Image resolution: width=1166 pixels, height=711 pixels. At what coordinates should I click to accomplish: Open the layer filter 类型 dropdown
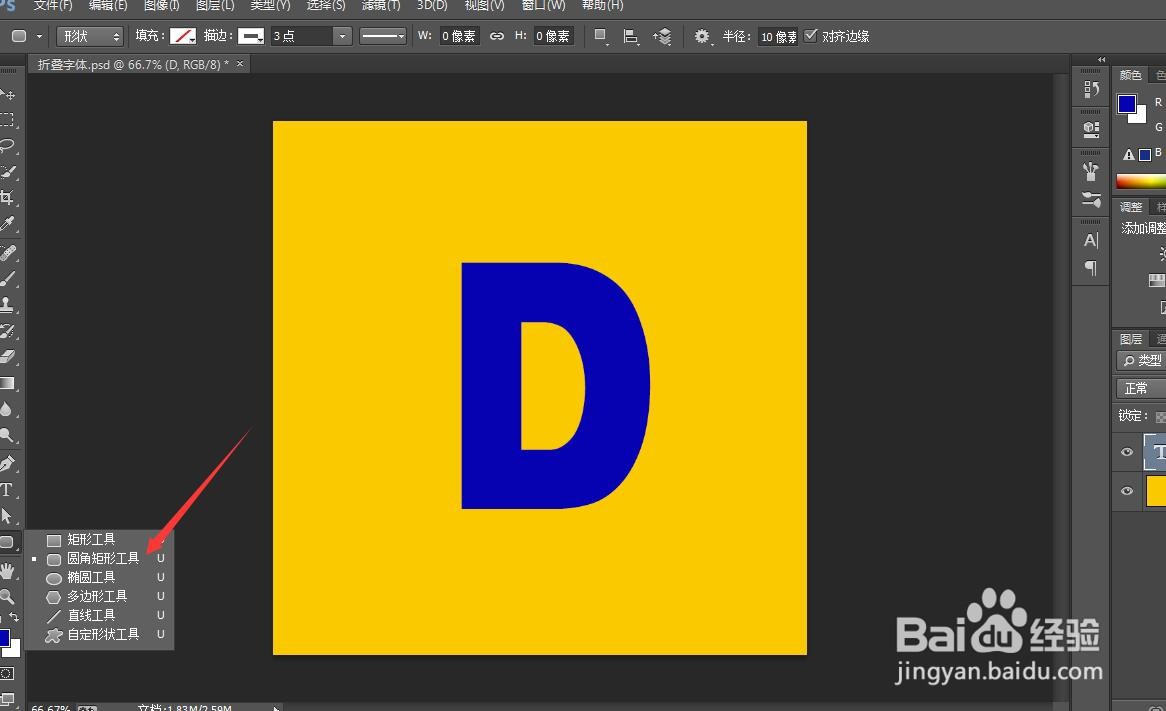1141,361
